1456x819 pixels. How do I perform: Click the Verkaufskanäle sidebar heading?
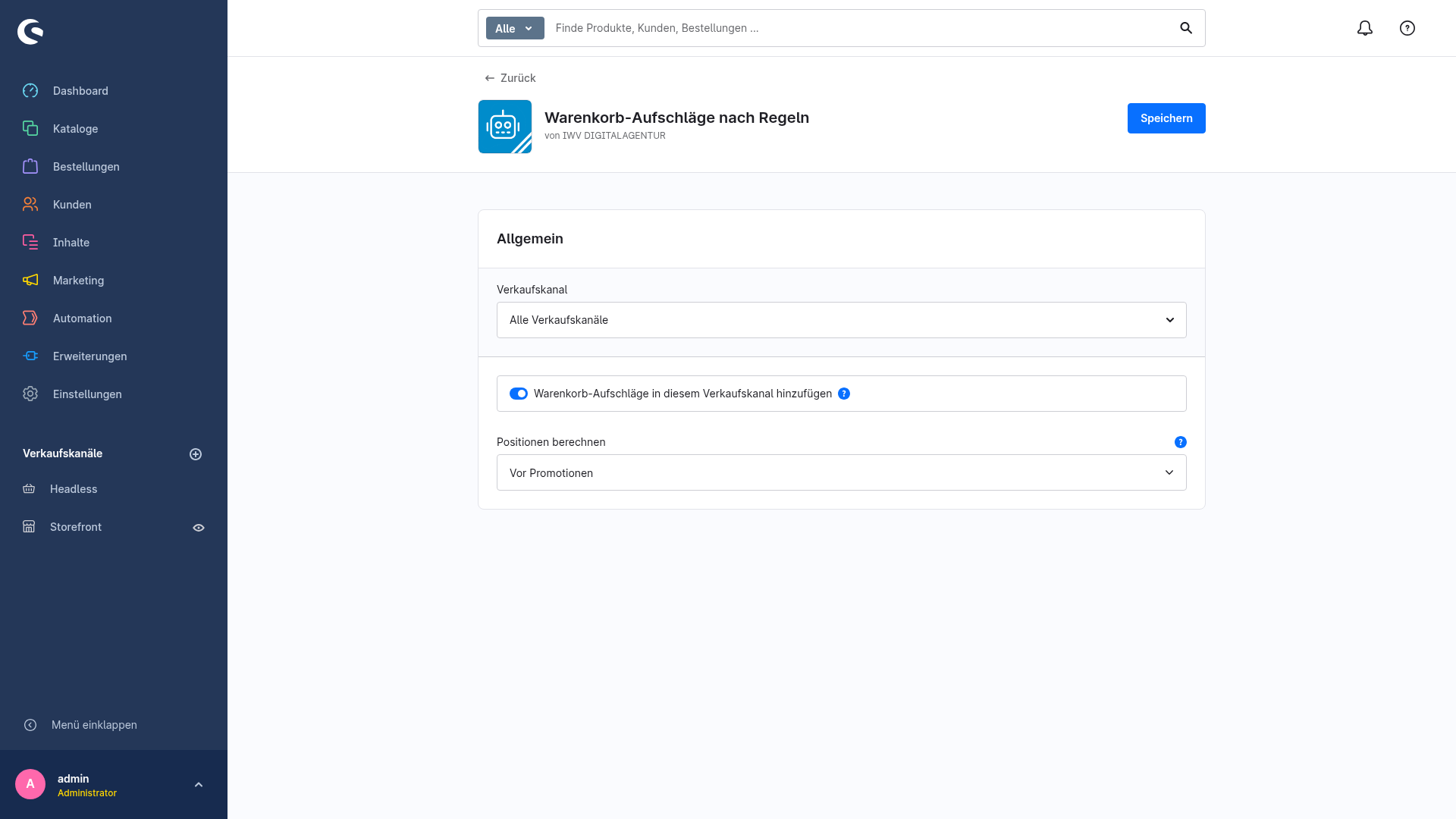[x=62, y=453]
